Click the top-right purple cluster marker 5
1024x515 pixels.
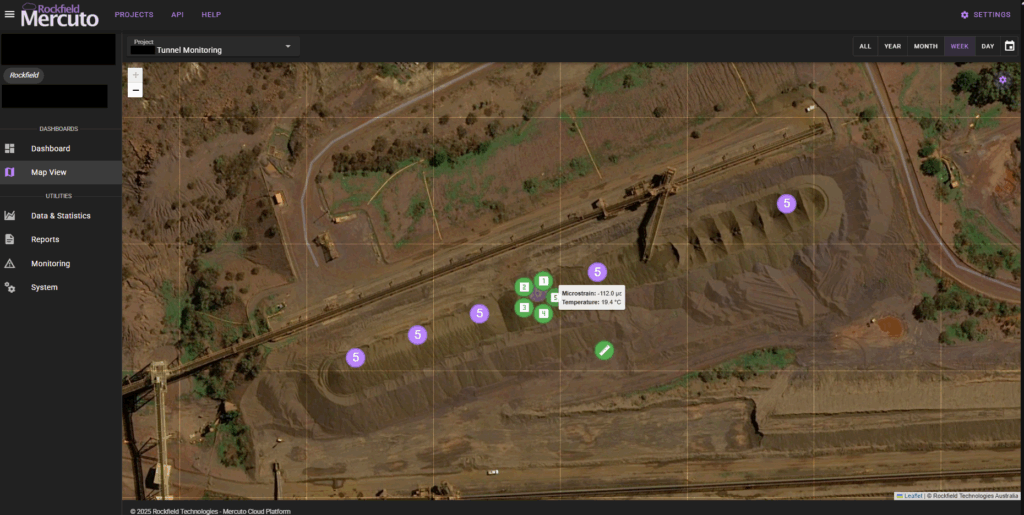[x=786, y=203]
